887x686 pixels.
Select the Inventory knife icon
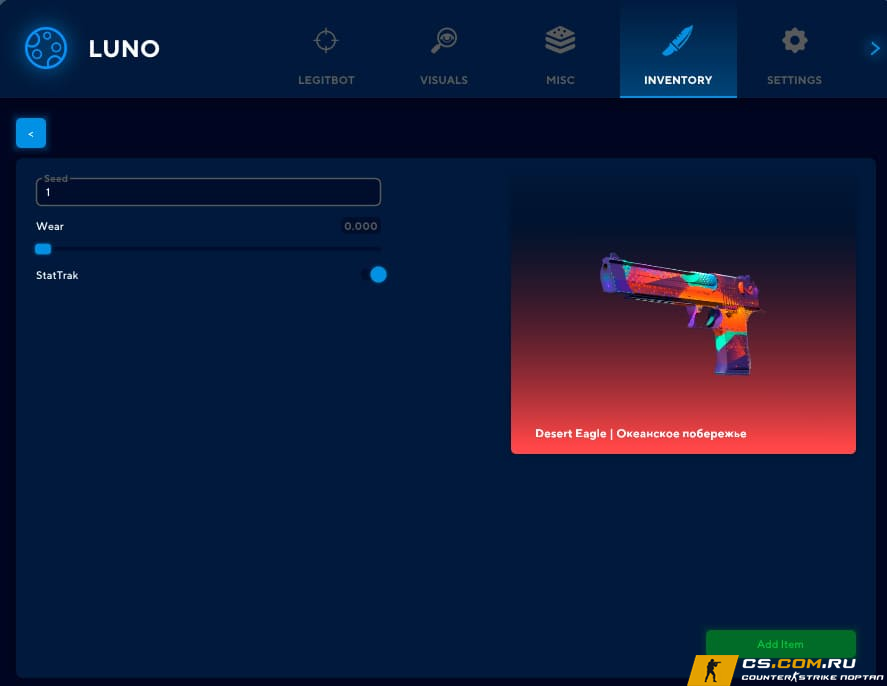click(x=678, y=40)
